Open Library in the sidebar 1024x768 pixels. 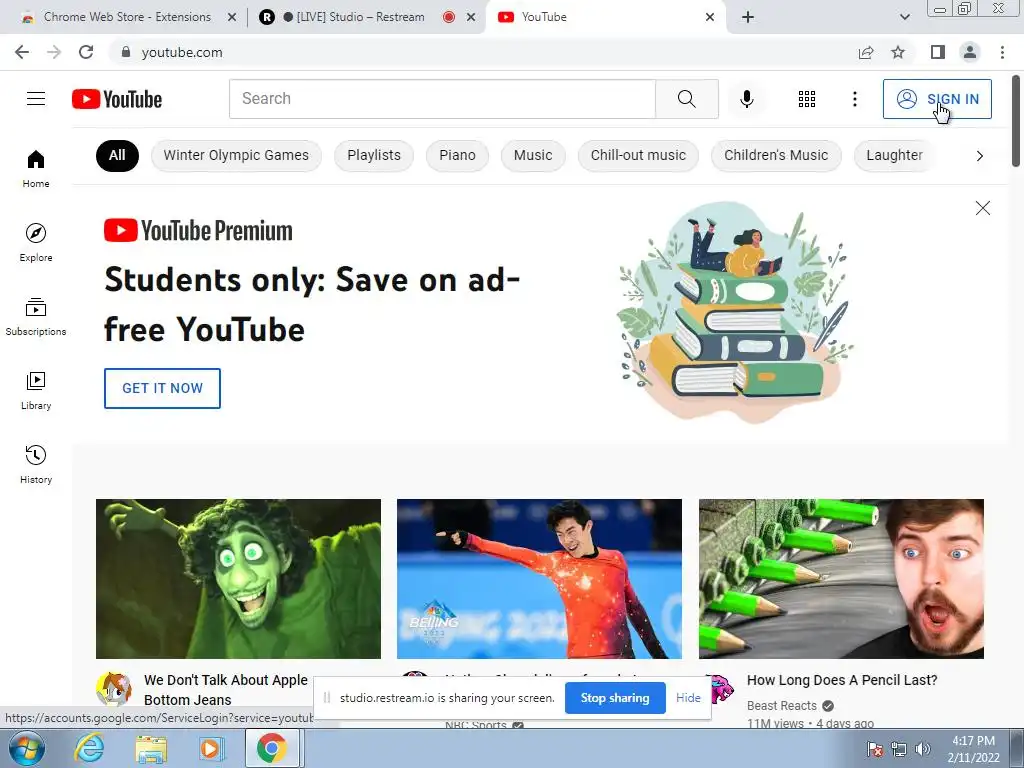tap(36, 391)
